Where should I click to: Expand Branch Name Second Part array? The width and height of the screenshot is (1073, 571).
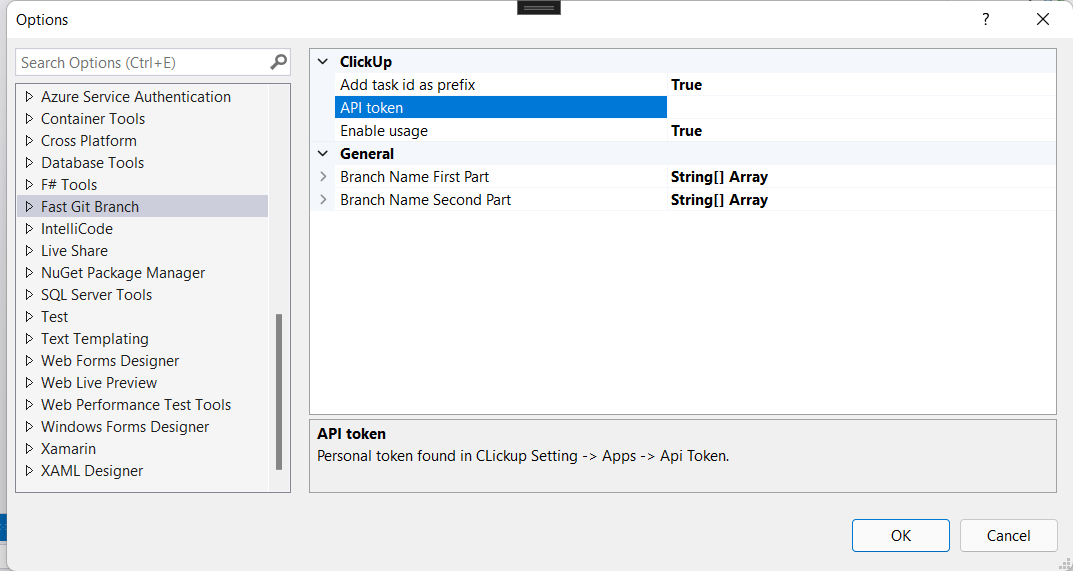coord(323,200)
